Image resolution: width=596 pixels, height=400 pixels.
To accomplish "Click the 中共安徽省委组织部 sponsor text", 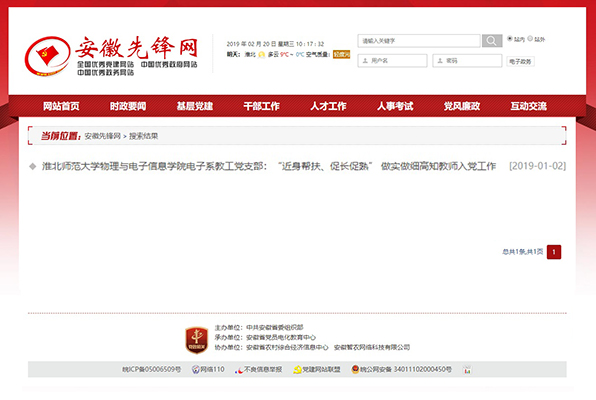I will [x=275, y=327].
